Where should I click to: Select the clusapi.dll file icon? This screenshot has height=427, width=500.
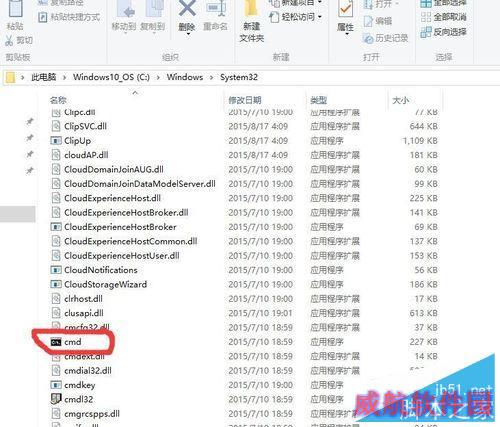tap(56, 313)
